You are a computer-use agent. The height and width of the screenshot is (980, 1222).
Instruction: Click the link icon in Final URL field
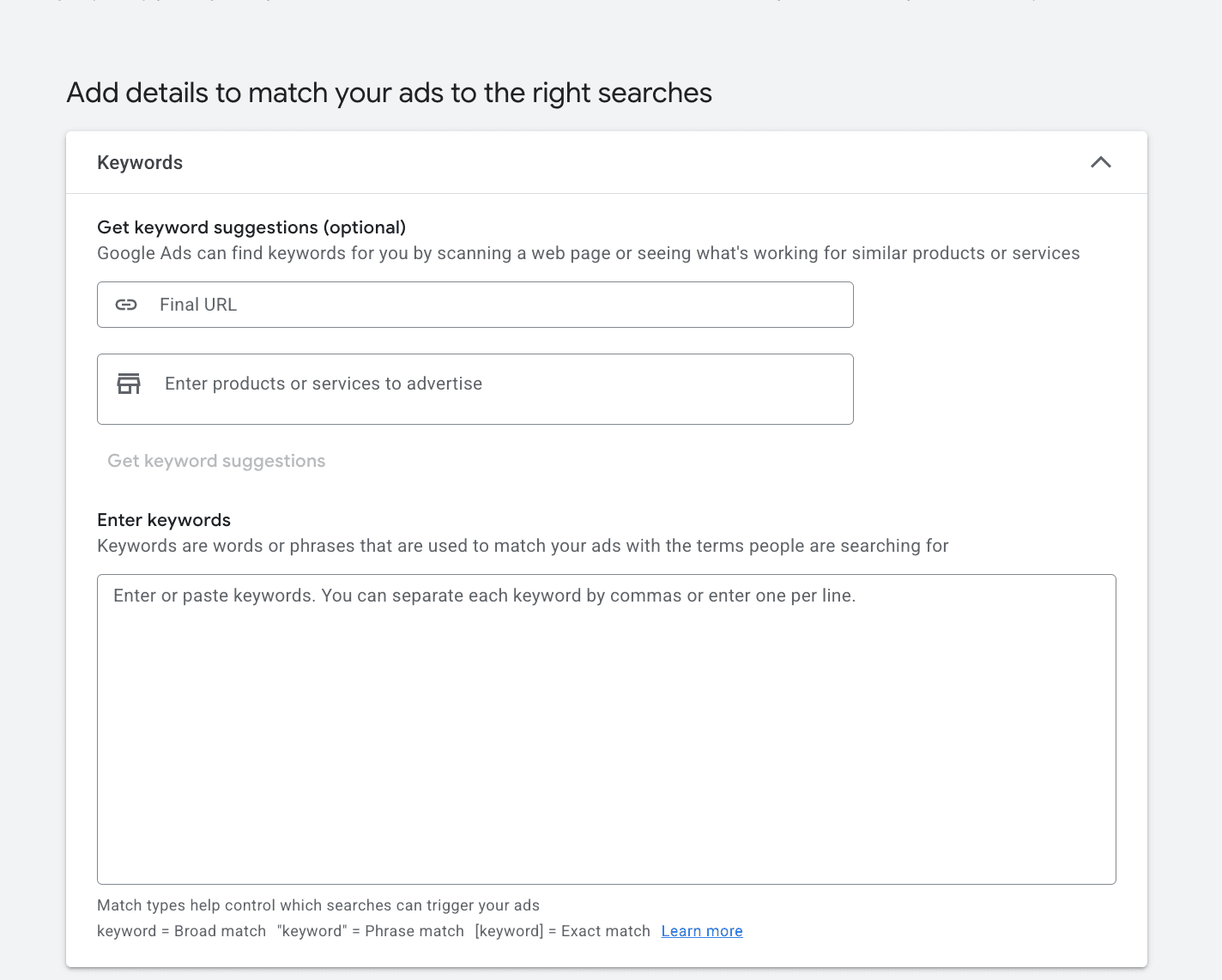point(126,305)
